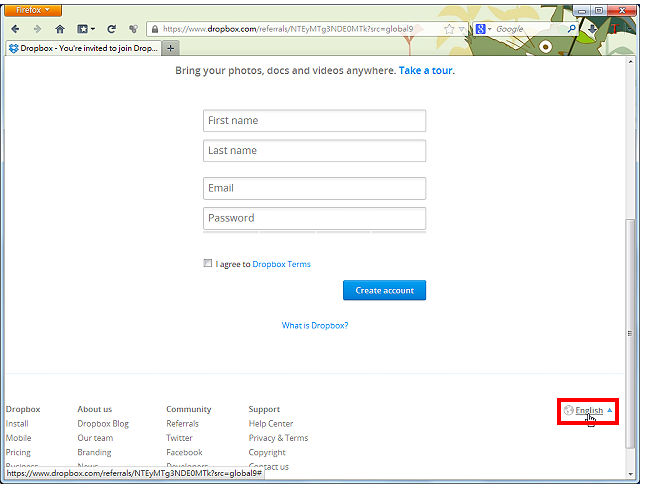Screen dimensions: 647x486
Task: Click the Dropbox favicon on the tab
Action: pyautogui.click(x=14, y=48)
